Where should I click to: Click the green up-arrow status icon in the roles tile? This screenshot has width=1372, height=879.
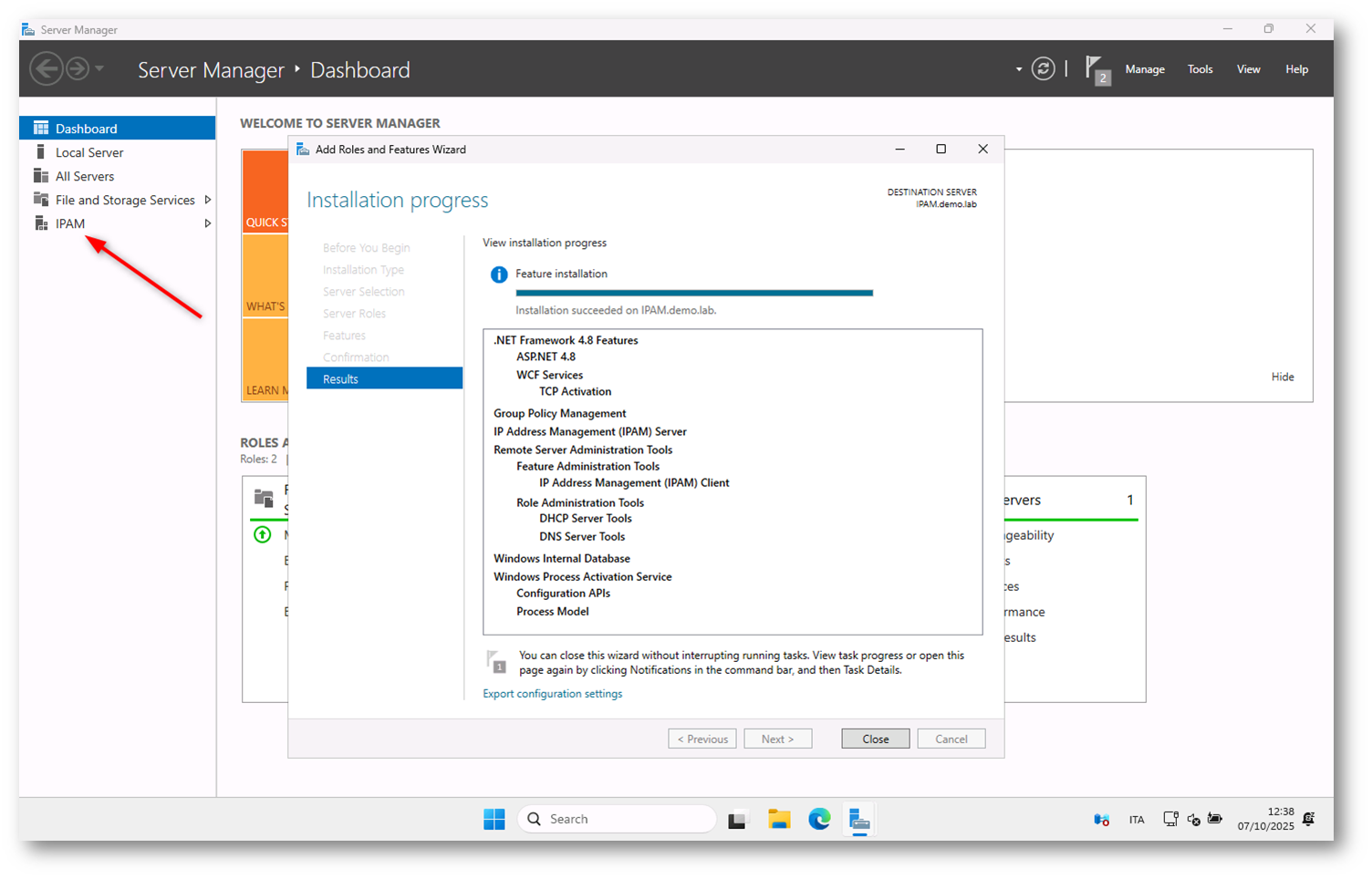263,535
